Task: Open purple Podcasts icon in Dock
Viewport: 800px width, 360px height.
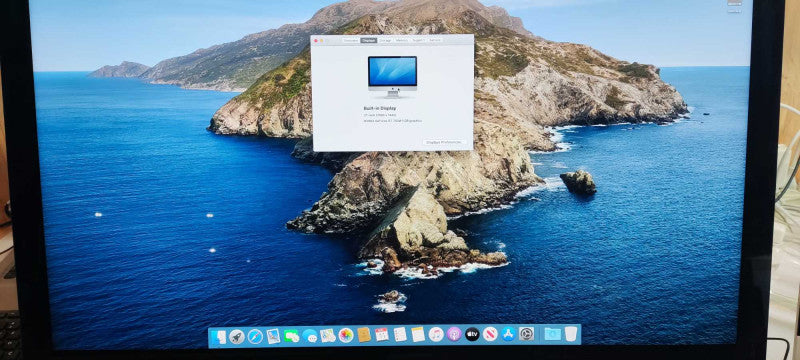Action: coord(454,334)
